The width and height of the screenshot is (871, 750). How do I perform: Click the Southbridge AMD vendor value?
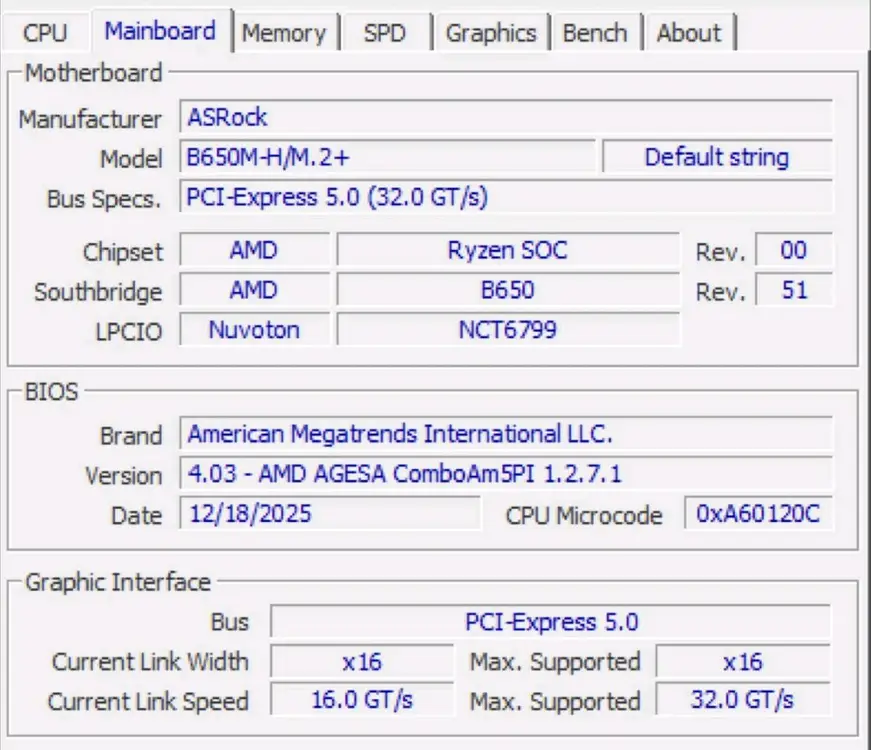click(x=254, y=290)
